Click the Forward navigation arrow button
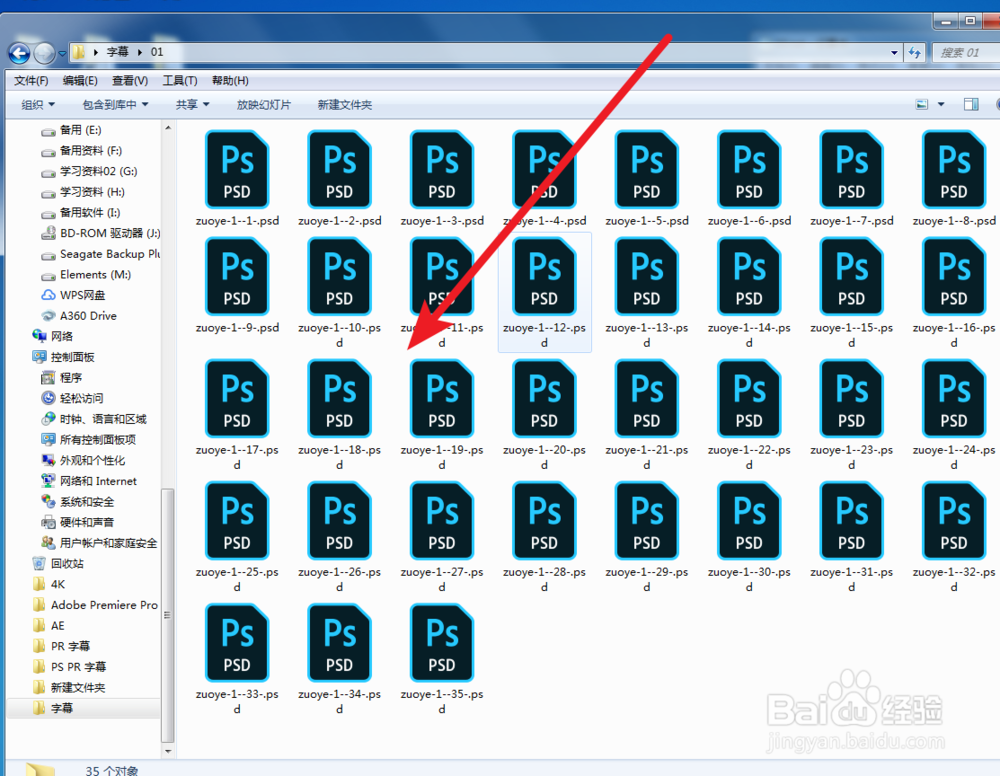This screenshot has width=1000, height=776. pos(44,53)
